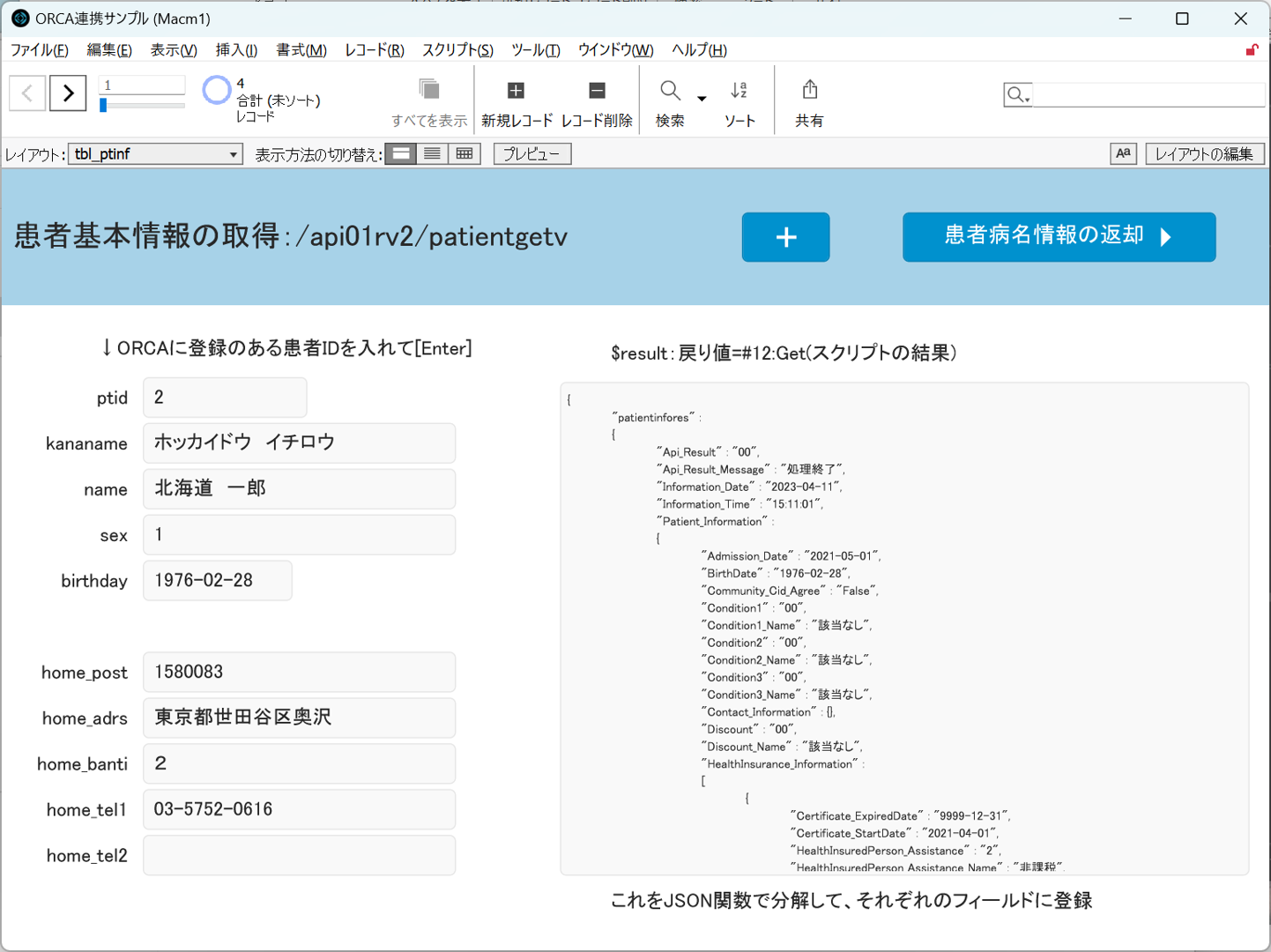Viewport: 1271px width, 952px height.
Task: Switch to form view
Action: (x=401, y=153)
